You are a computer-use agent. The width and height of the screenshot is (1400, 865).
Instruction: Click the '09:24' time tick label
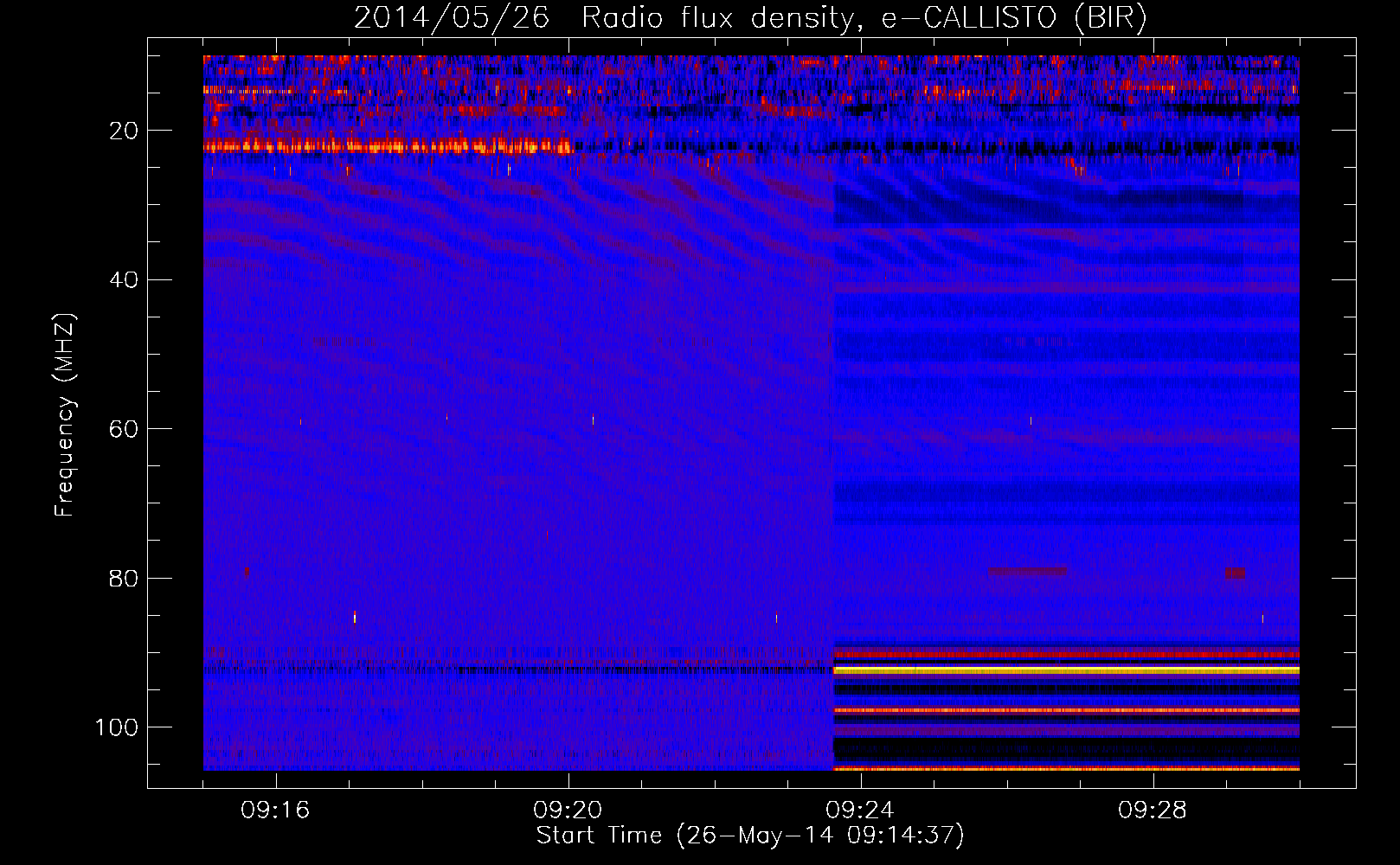click(x=860, y=810)
